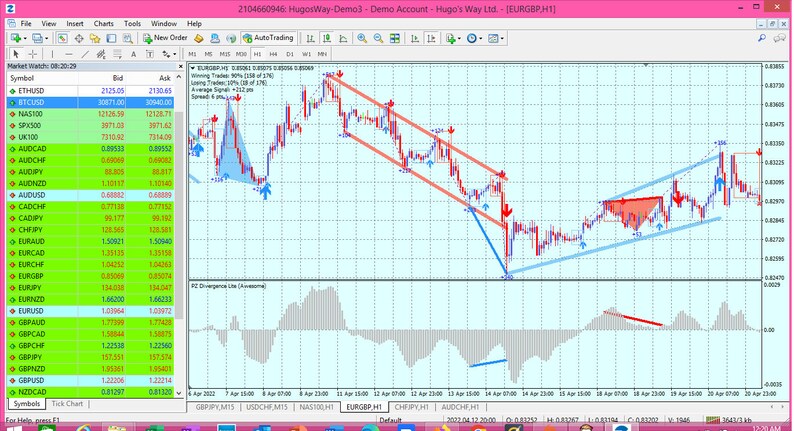This screenshot has height=431, width=794.
Task: Select the text label tool
Action: coord(150,54)
